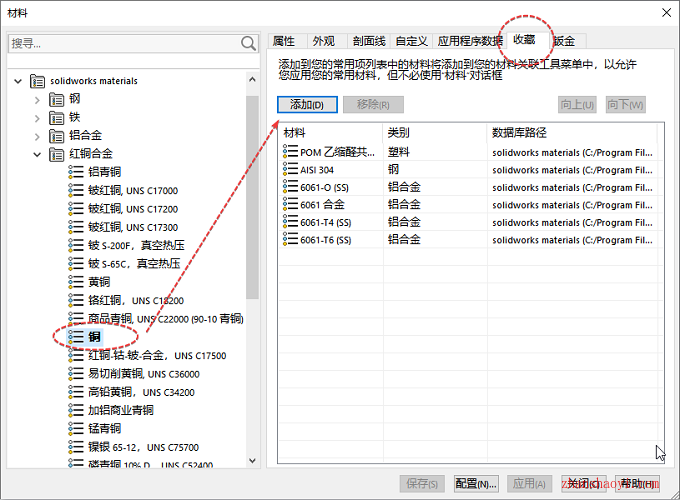Viewport: 680px width, 500px height.
Task: Click the 铝合金 category folder icon
Action: [x=56, y=136]
